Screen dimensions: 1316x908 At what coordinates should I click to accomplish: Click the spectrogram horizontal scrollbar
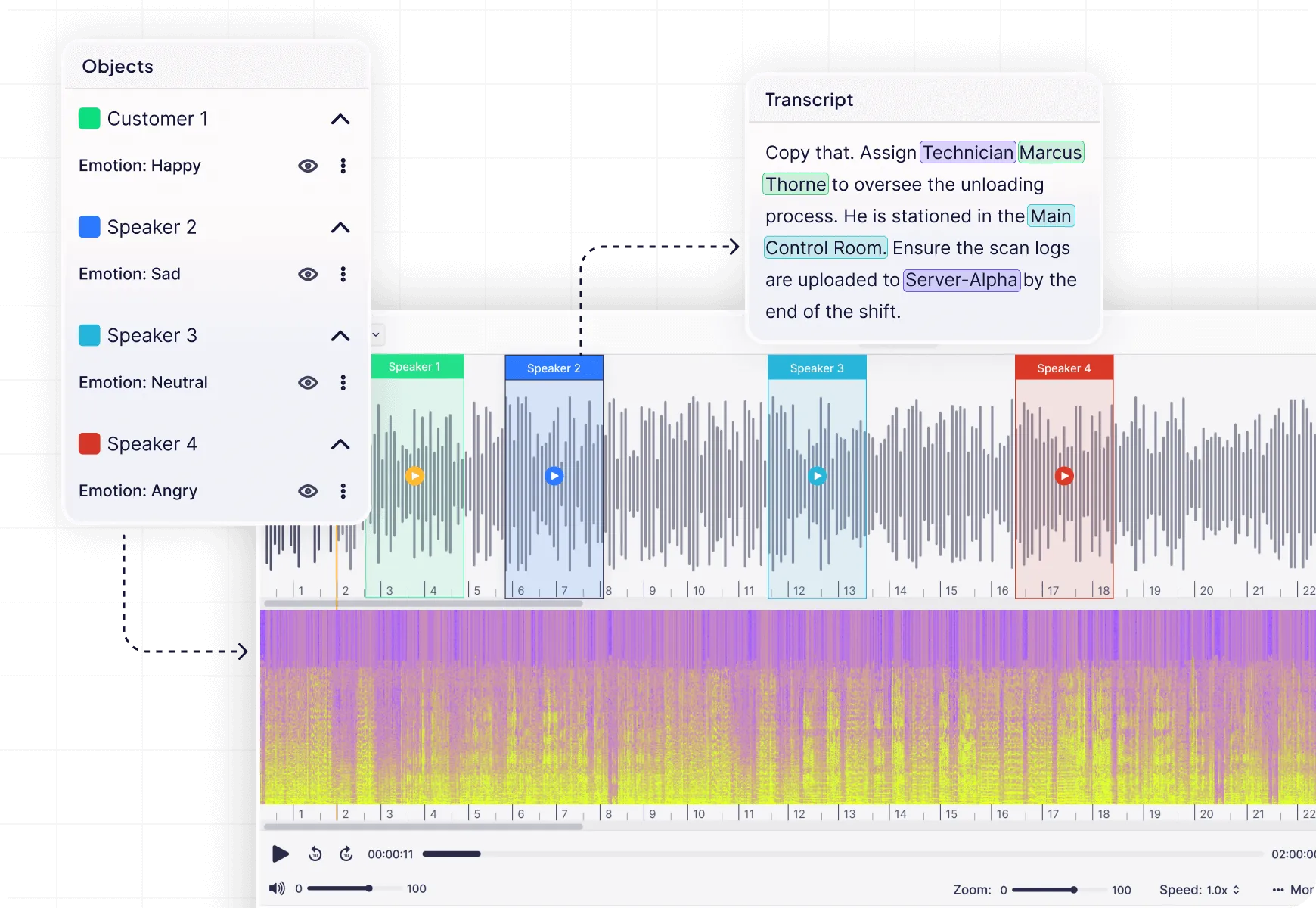(x=423, y=827)
